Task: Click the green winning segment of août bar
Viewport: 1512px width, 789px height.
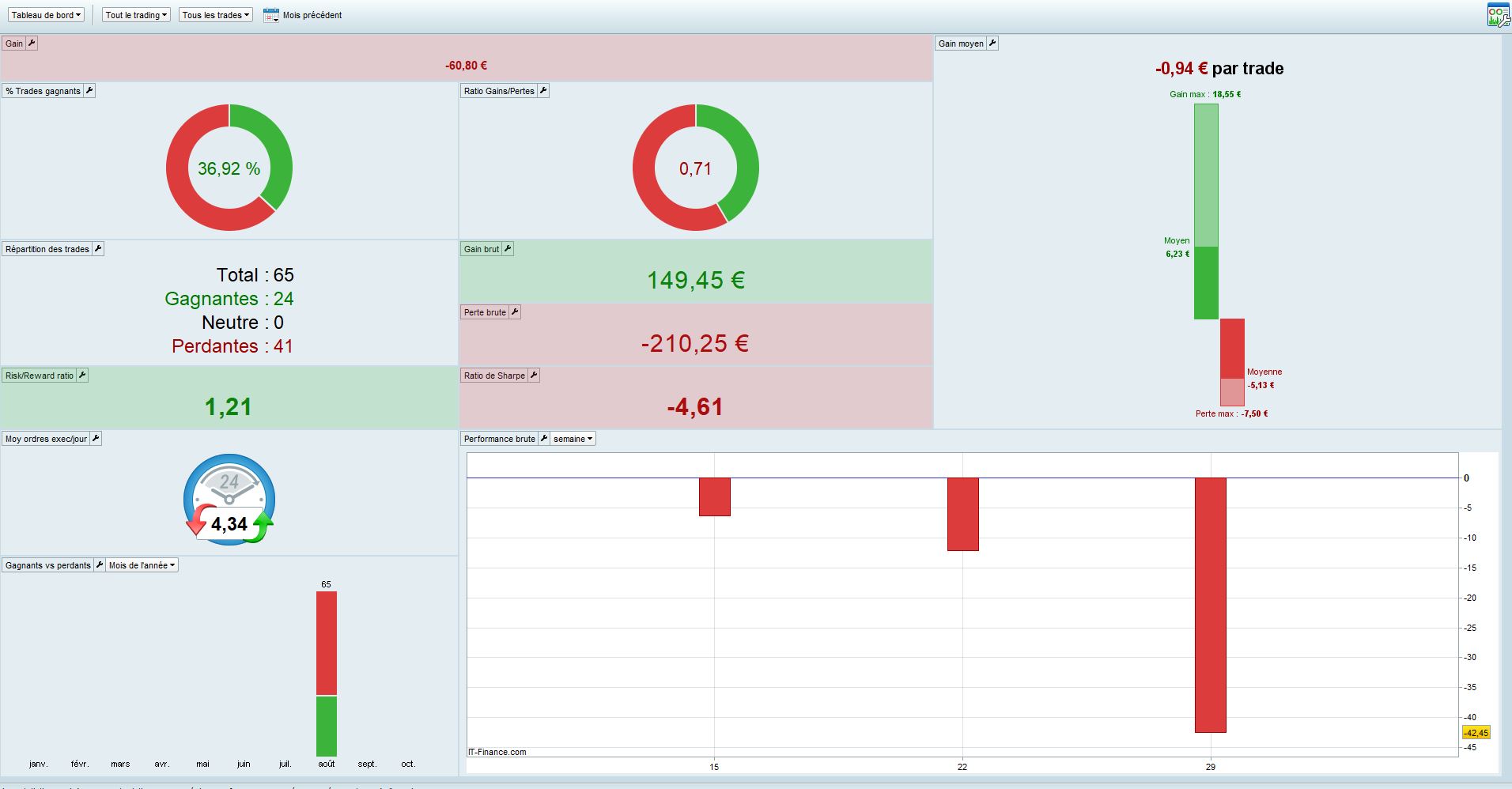Action: coord(327,727)
